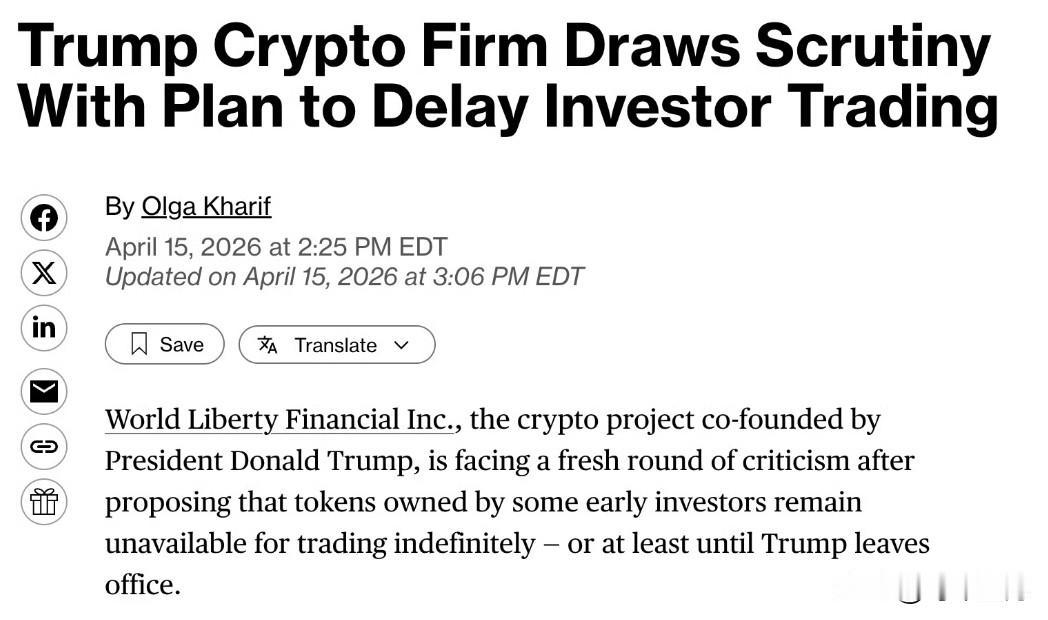Open the Translate language selection menu

coord(337,344)
